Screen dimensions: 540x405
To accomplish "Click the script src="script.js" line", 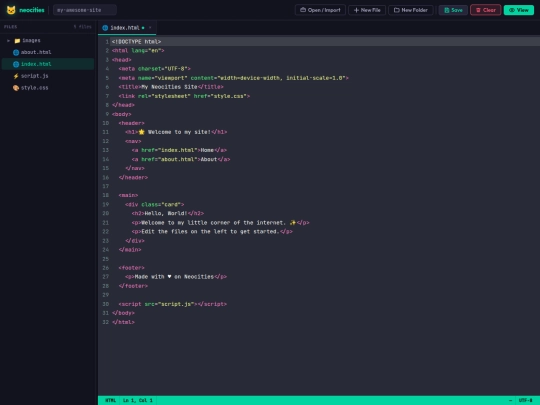I will click(x=173, y=304).
